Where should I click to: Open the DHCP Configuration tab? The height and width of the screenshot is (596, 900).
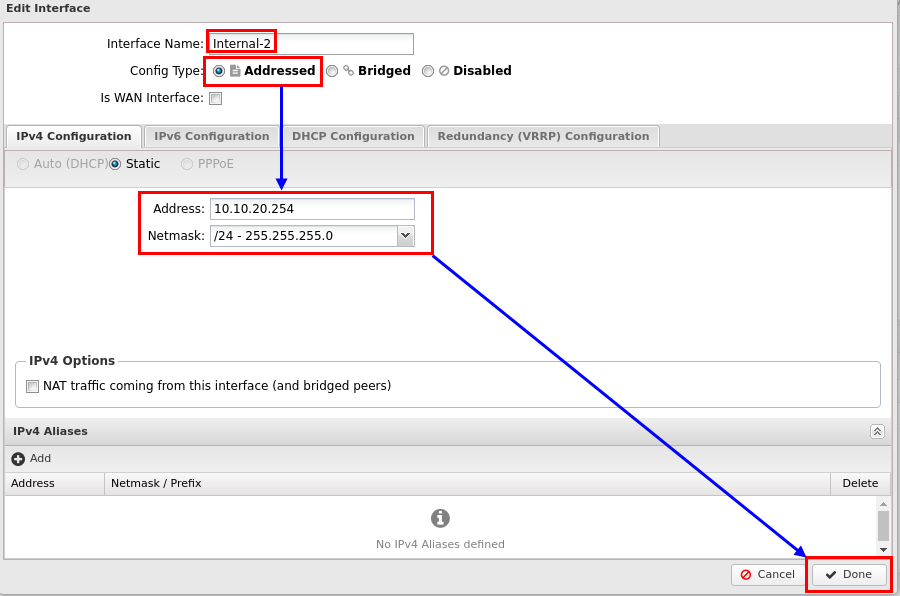[353, 137]
